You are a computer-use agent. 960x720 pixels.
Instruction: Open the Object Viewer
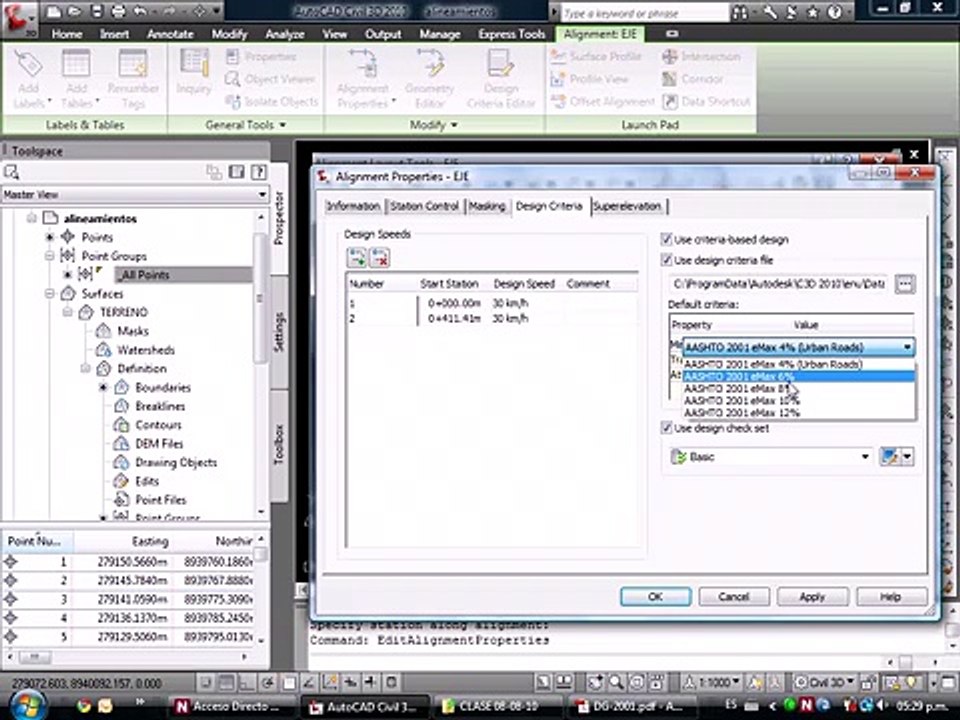pyautogui.click(x=270, y=79)
